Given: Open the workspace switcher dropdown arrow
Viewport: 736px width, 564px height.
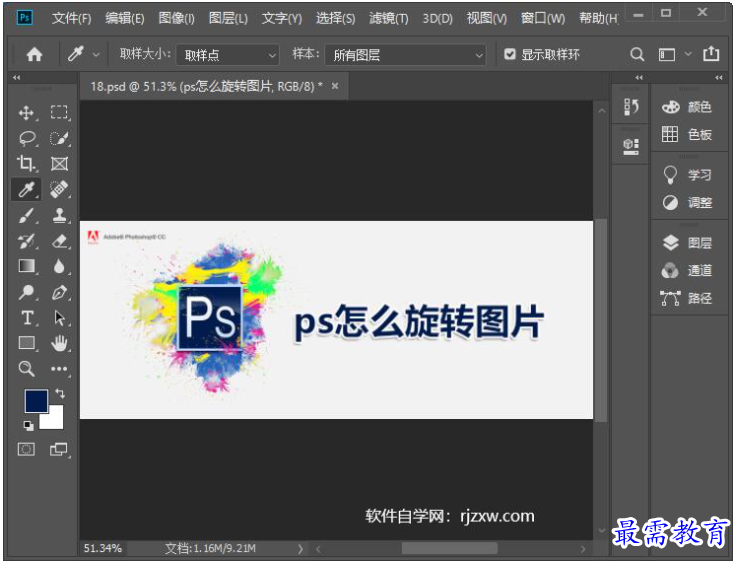Looking at the screenshot, I should pos(688,54).
